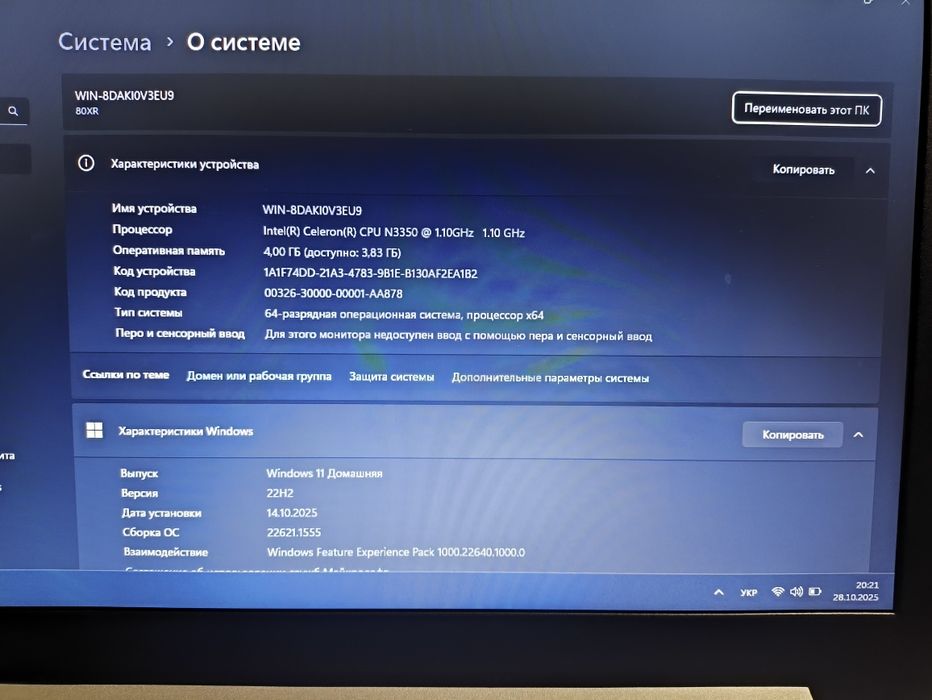This screenshot has height=700, width=932.
Task: Select version value 22H2
Action: coord(280,493)
